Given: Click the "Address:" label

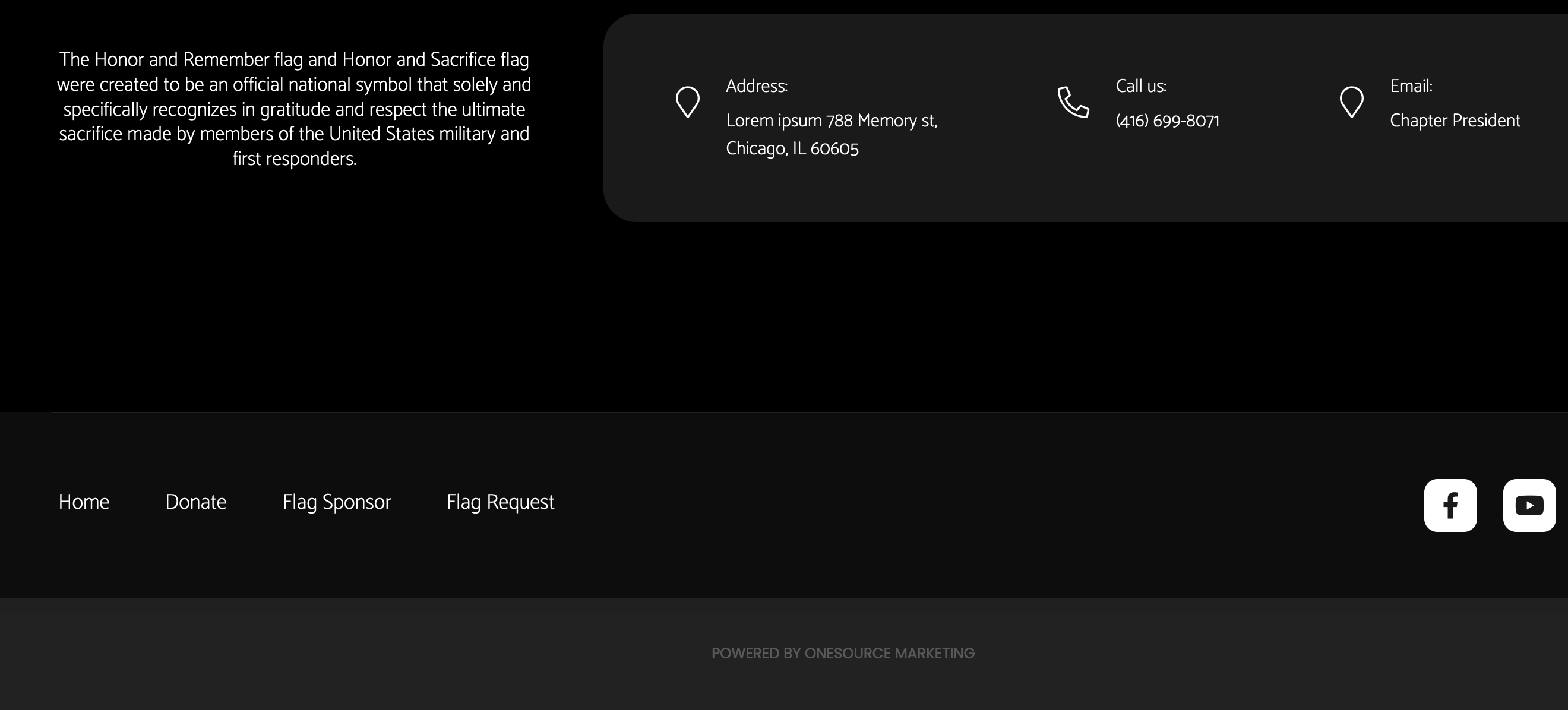Looking at the screenshot, I should point(756,87).
